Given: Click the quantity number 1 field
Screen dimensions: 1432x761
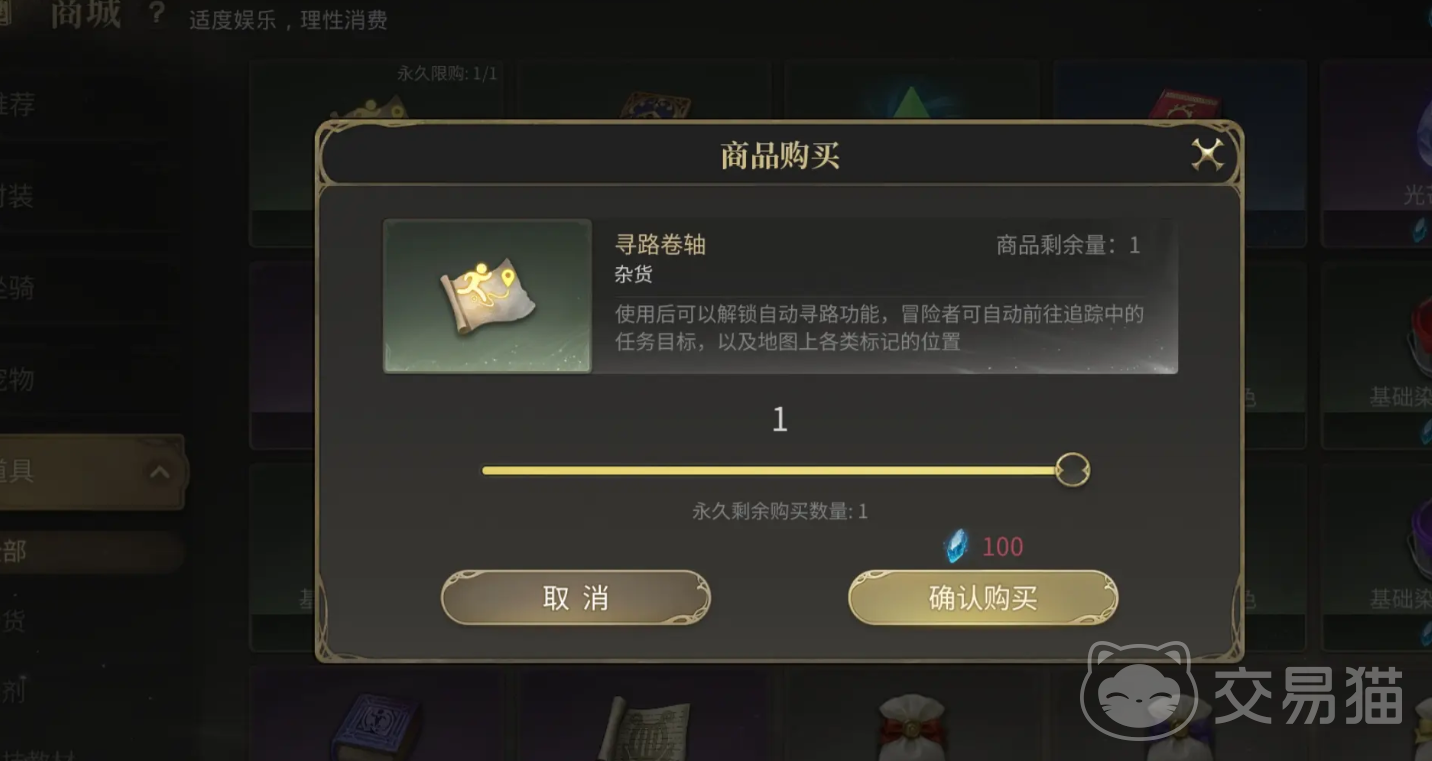Looking at the screenshot, I should [780, 419].
